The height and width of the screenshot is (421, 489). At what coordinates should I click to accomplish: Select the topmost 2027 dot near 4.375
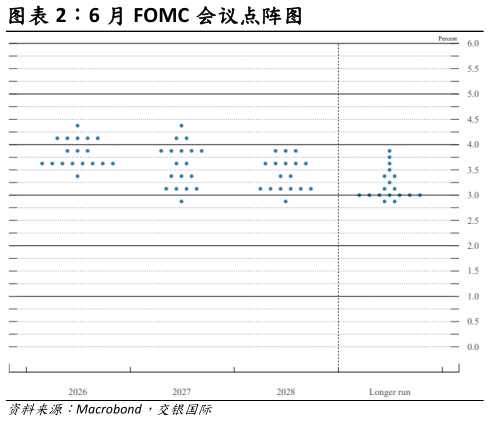click(x=181, y=126)
